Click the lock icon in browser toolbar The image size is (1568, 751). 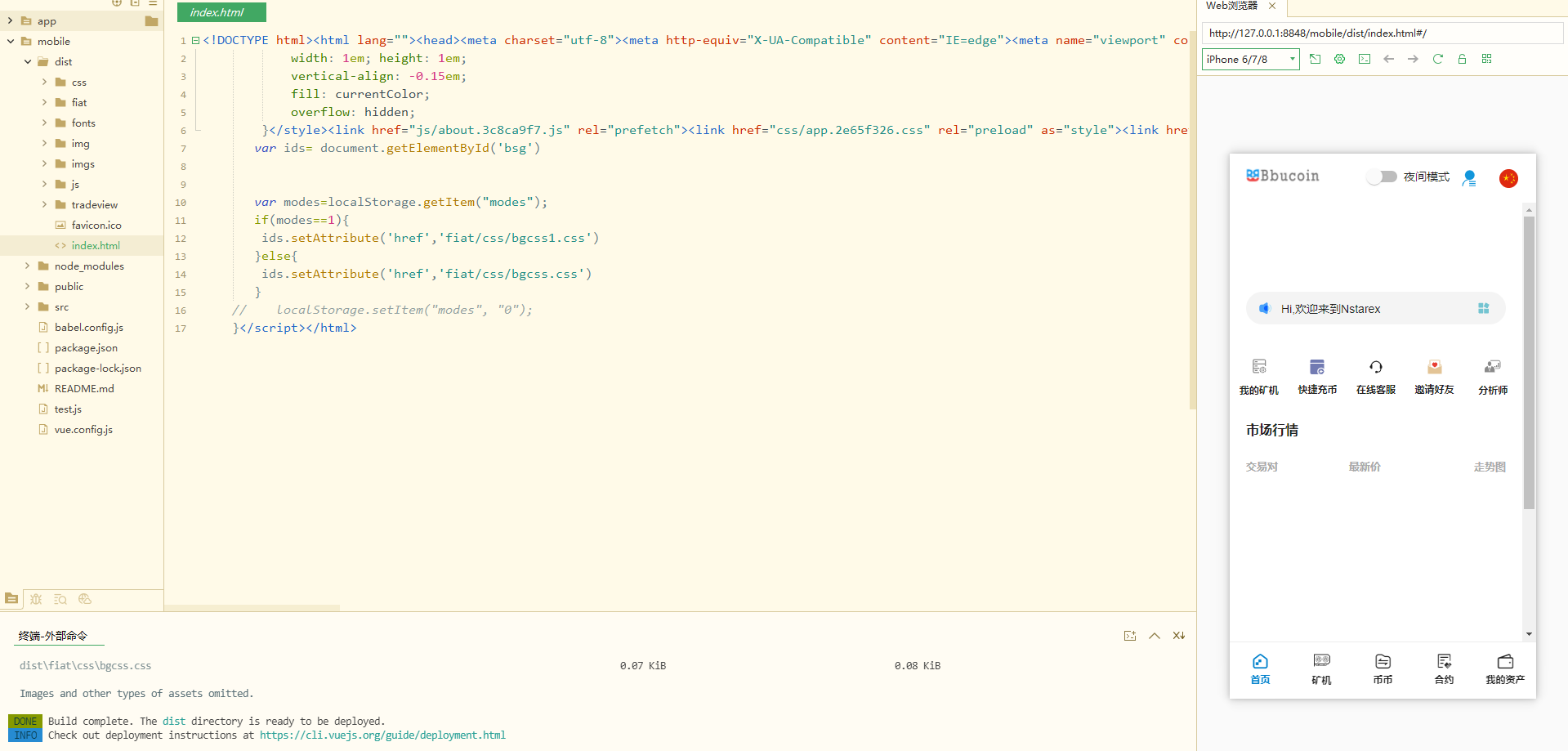(1462, 59)
